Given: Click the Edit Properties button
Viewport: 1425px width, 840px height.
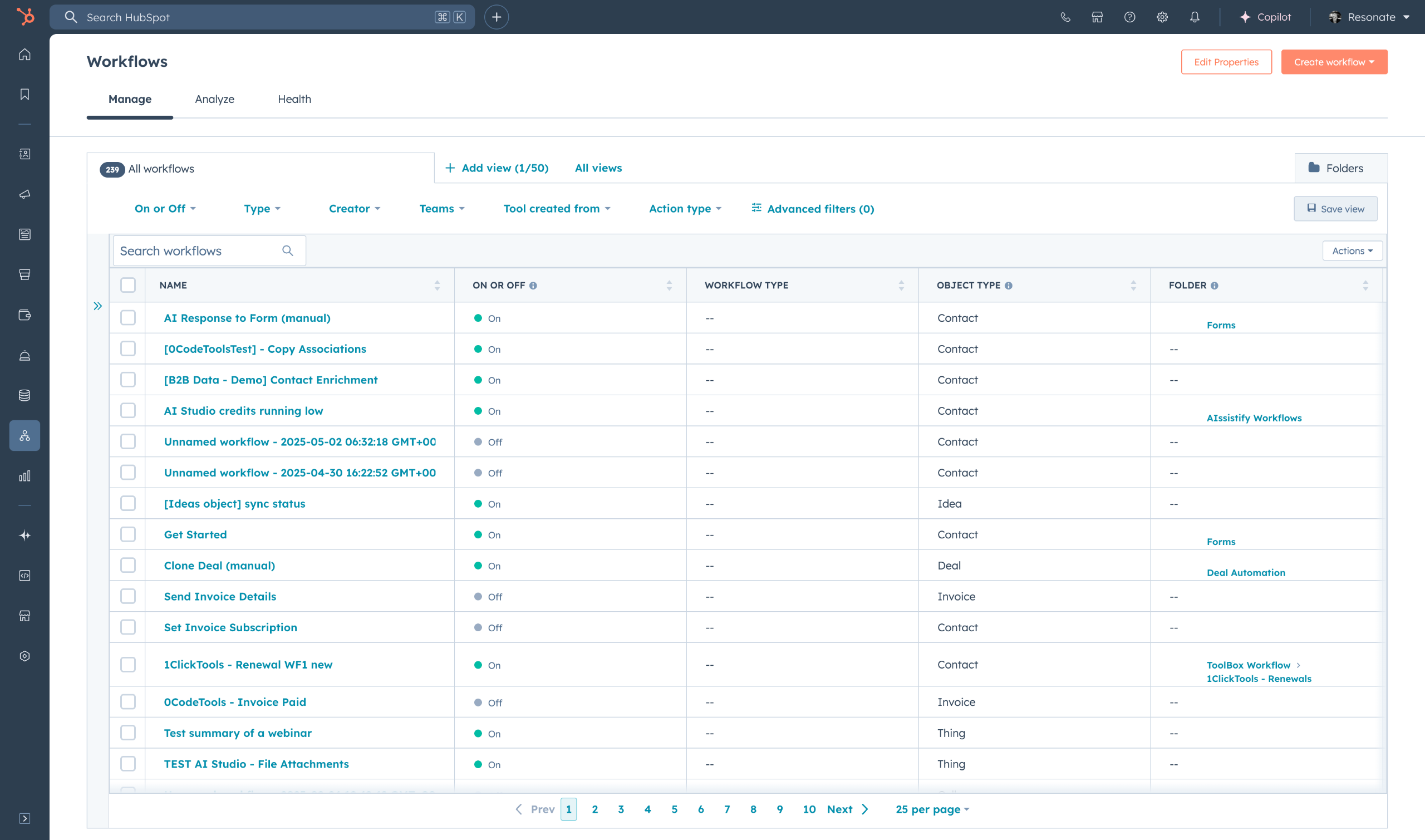Looking at the screenshot, I should tap(1226, 62).
